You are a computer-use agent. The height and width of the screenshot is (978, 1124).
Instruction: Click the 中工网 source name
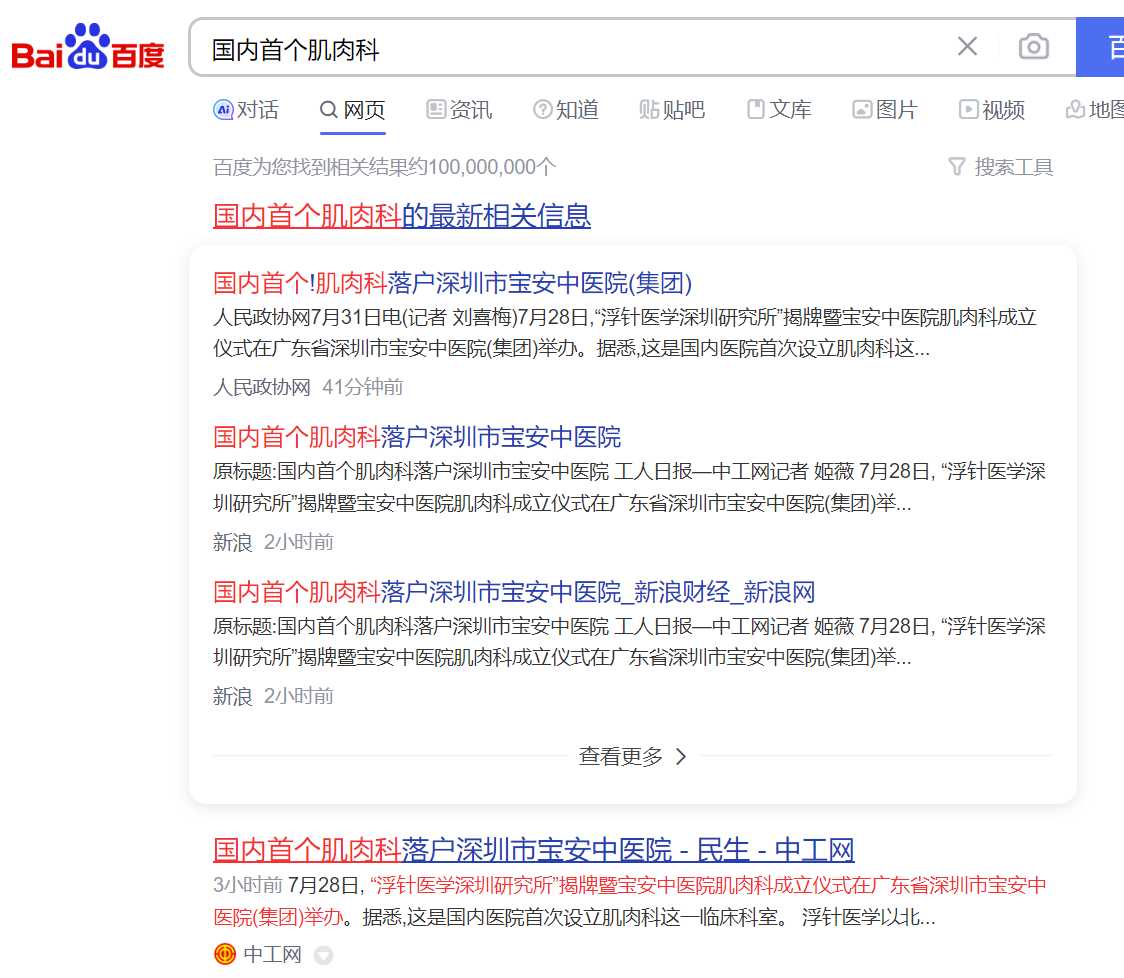272,954
